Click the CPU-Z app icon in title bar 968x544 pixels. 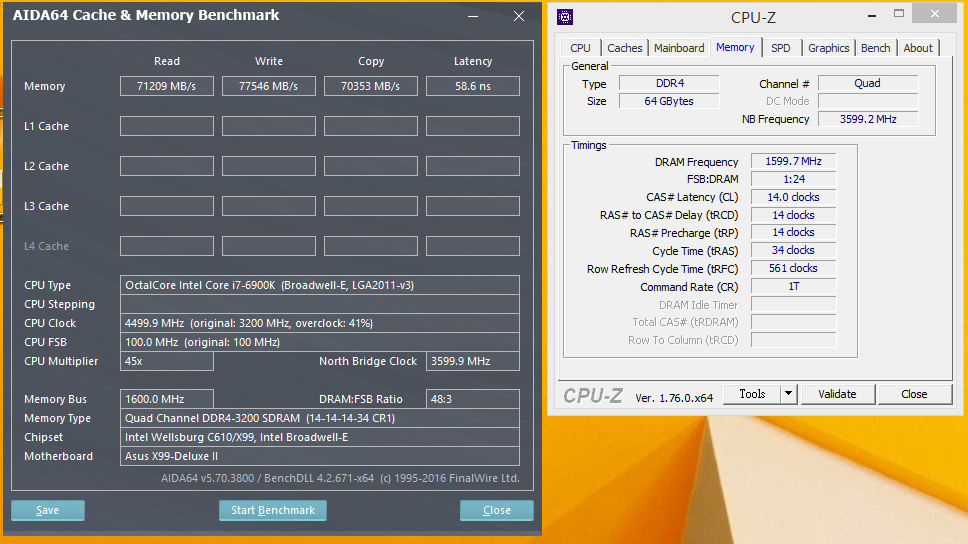point(565,17)
